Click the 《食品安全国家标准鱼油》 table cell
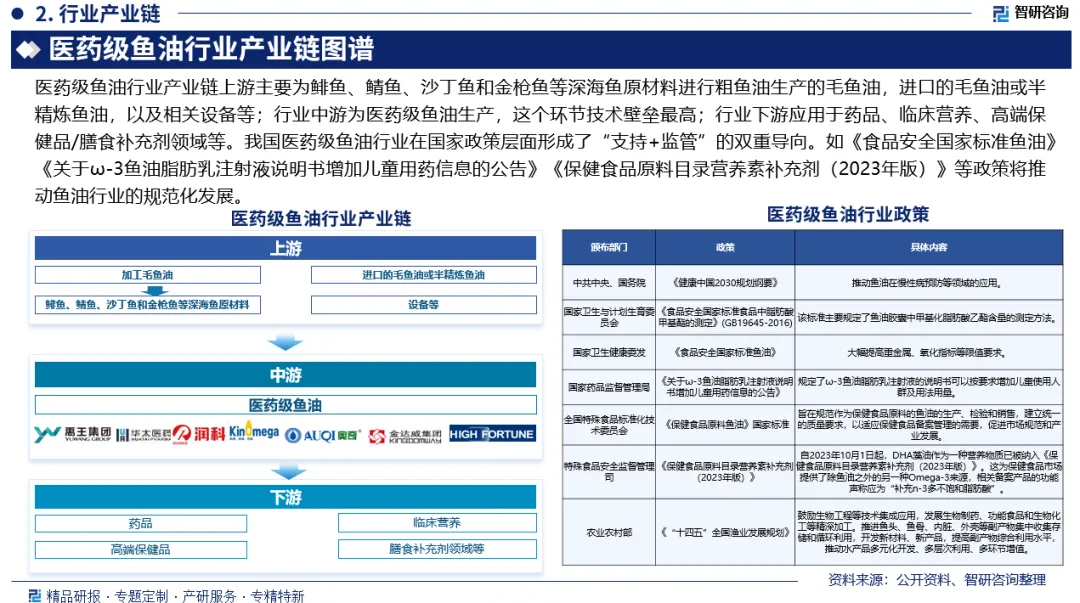 725,352
